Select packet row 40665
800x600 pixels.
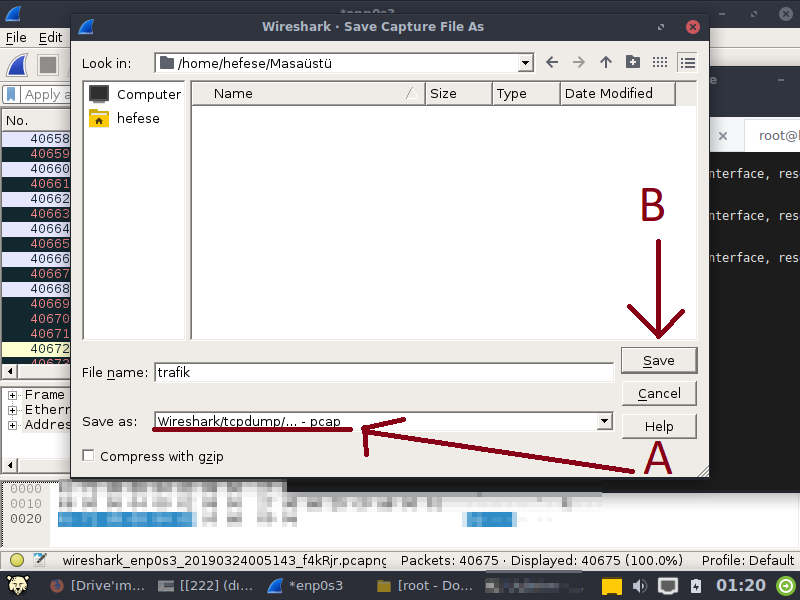[36, 244]
